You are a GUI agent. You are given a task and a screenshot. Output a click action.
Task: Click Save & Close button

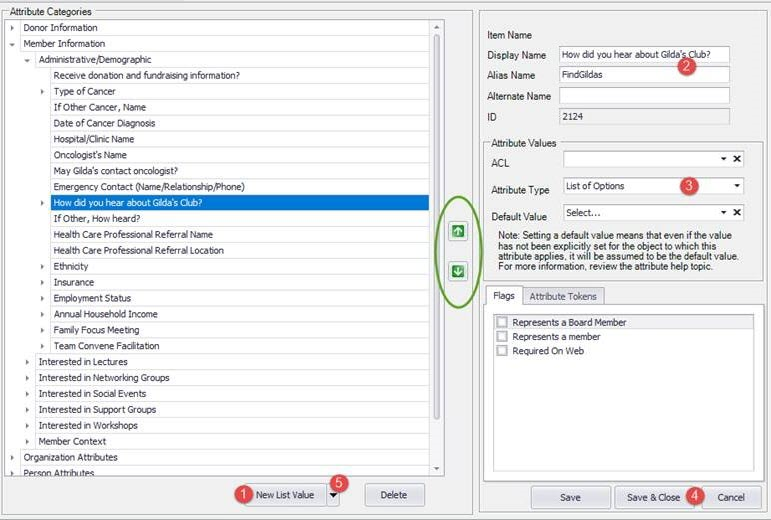pyautogui.click(x=653, y=497)
